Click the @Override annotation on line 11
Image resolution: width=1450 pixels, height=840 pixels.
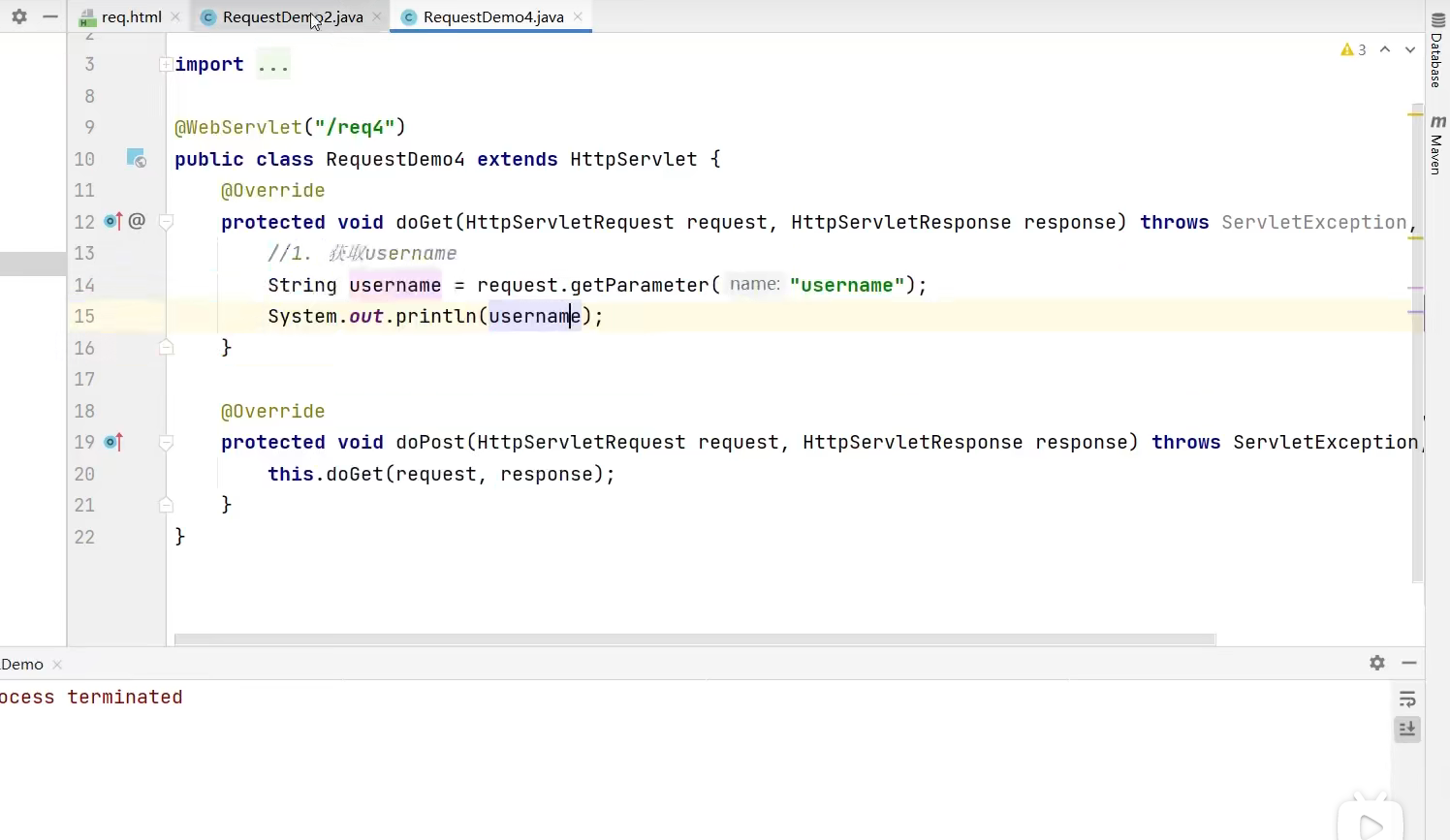tap(273, 191)
